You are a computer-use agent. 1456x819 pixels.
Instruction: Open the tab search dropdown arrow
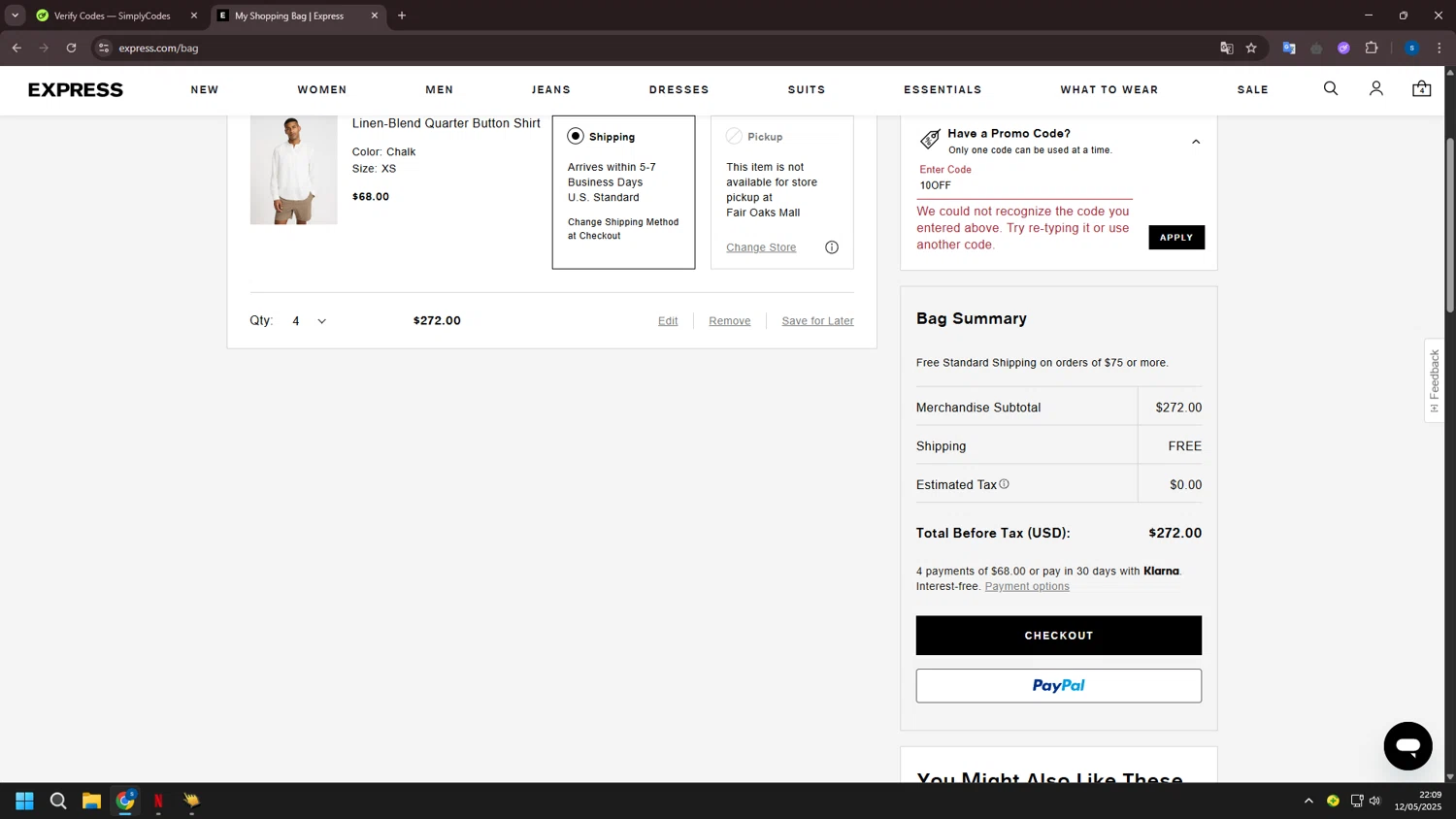[x=15, y=16]
